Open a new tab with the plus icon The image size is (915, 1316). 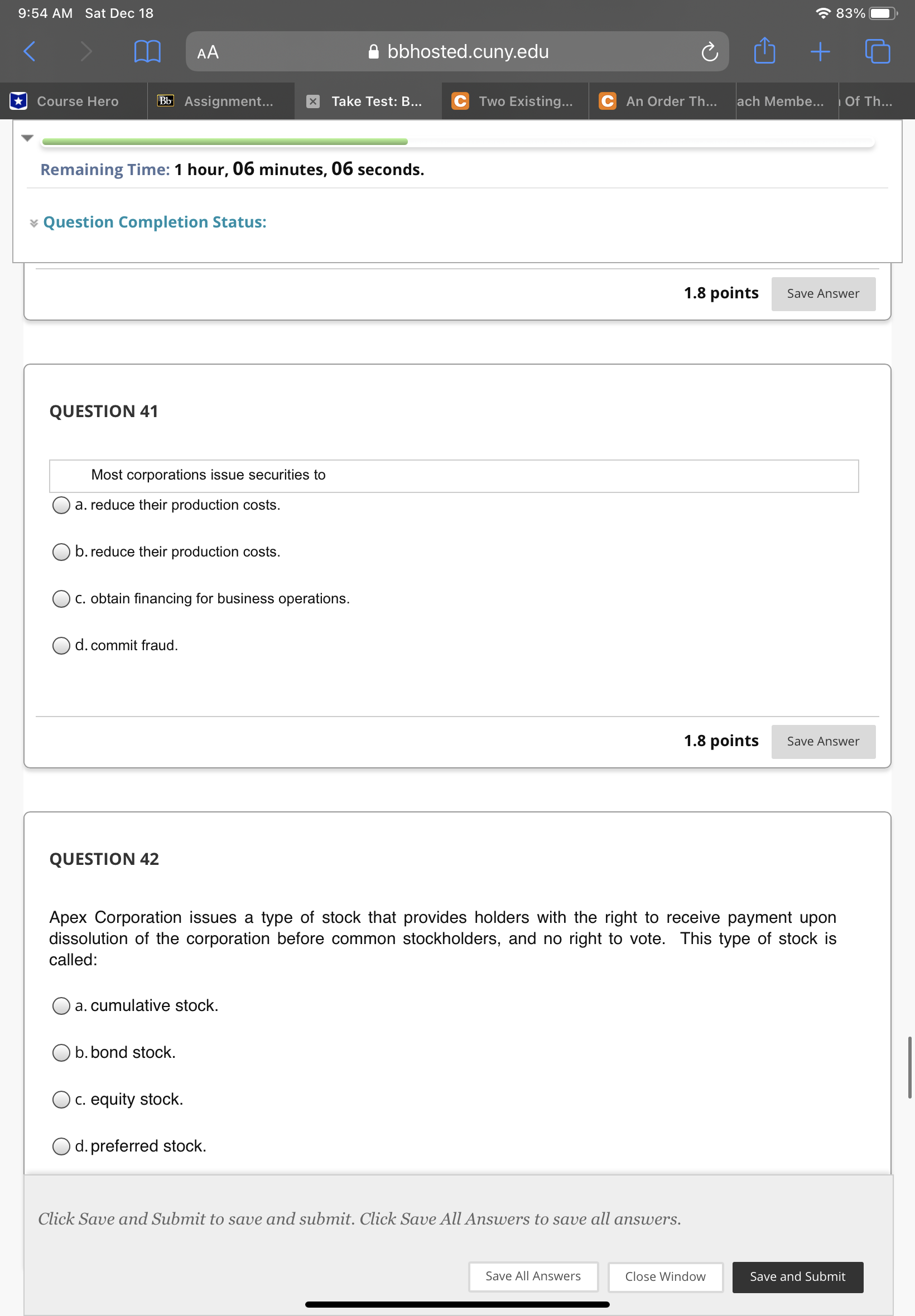819,51
